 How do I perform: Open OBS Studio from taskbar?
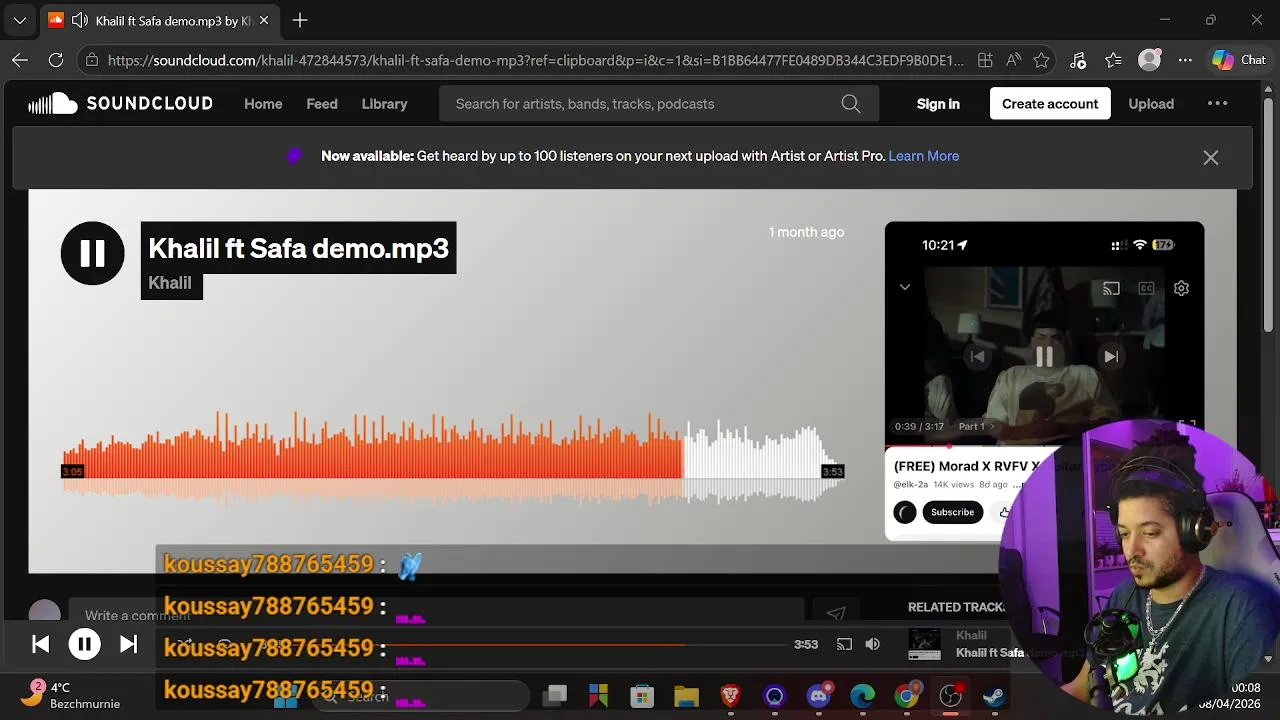[x=950, y=696]
